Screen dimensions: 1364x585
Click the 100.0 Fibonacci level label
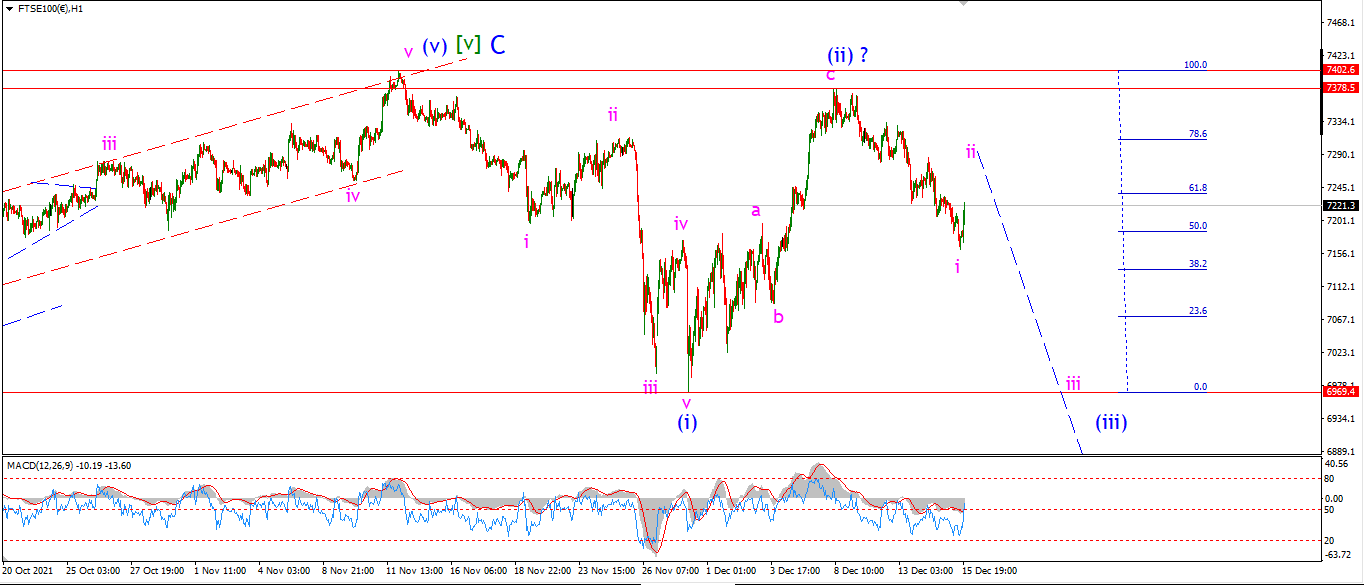(1195, 64)
